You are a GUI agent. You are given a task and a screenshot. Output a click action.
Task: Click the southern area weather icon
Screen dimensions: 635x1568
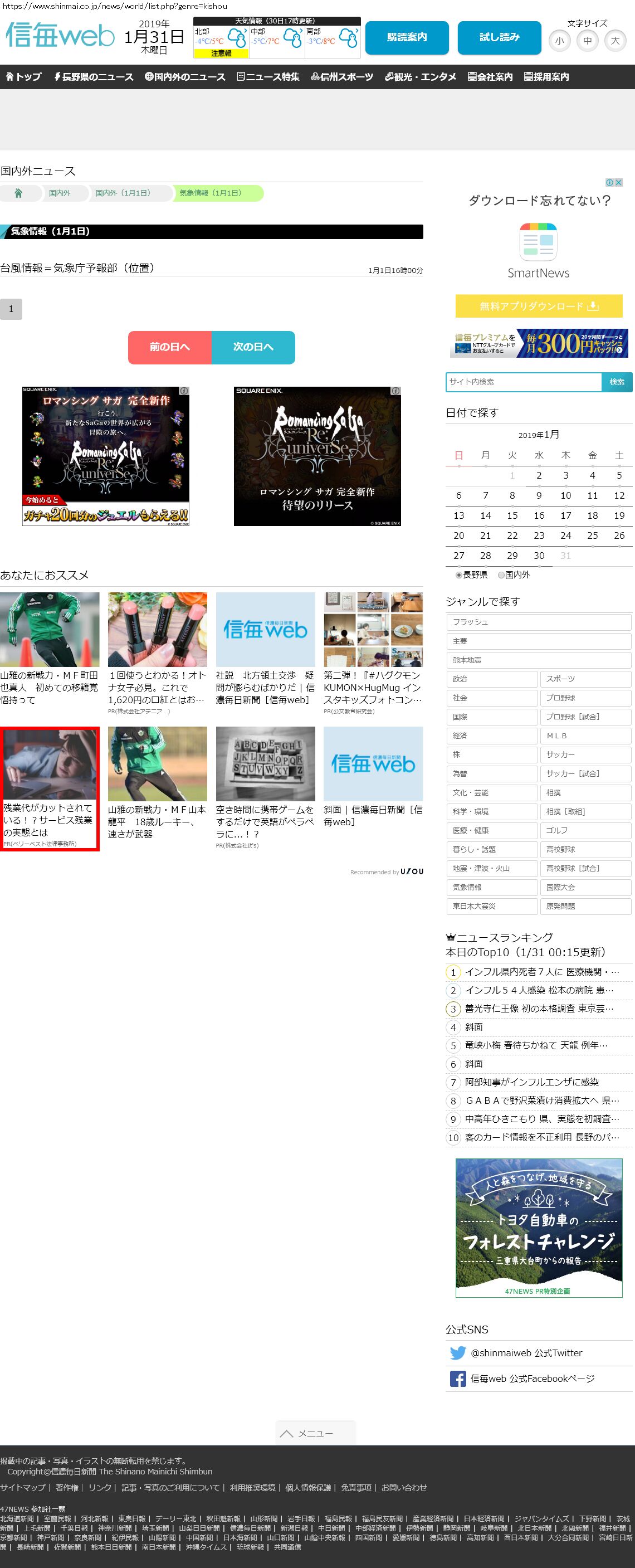pos(349,38)
